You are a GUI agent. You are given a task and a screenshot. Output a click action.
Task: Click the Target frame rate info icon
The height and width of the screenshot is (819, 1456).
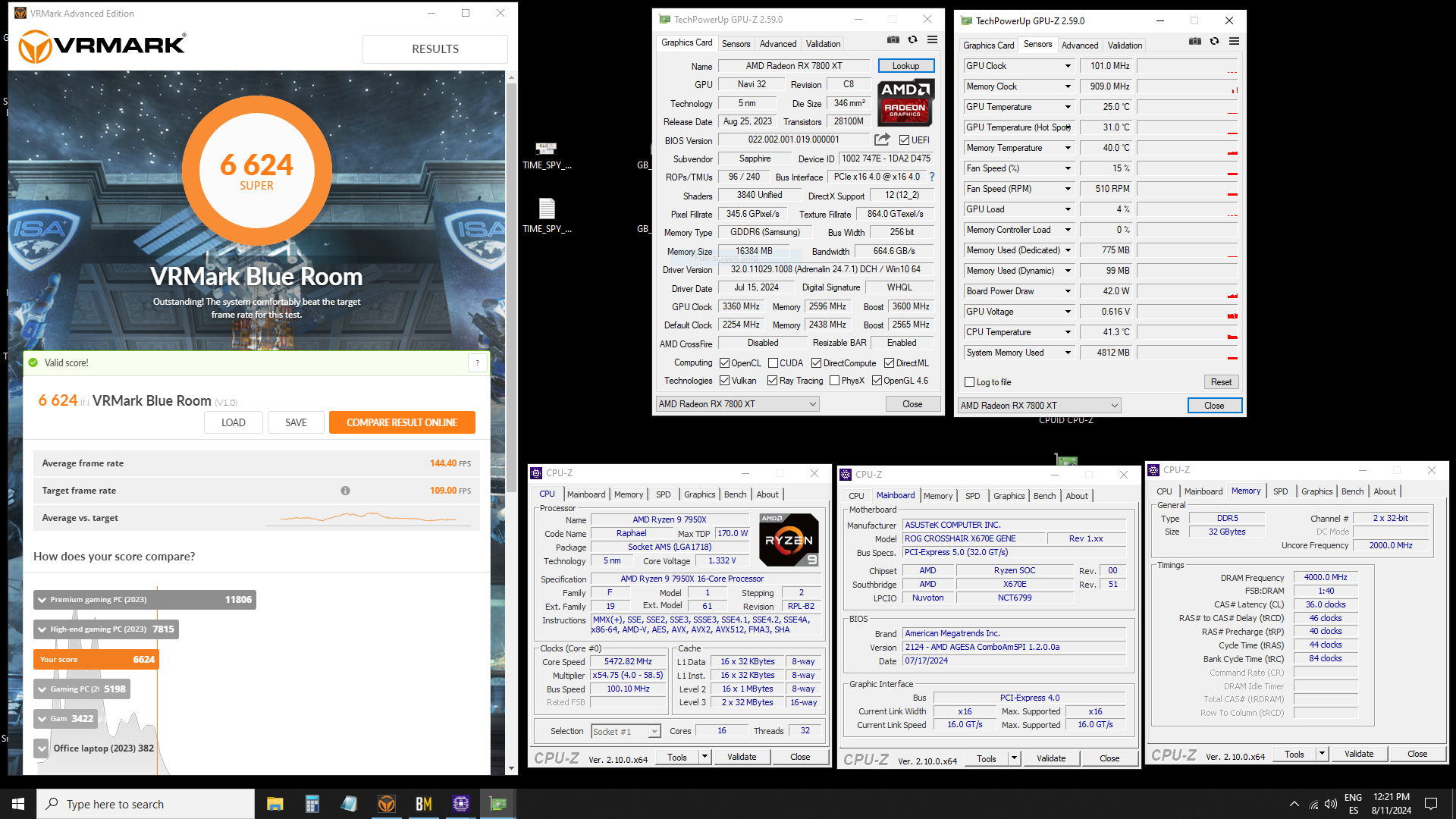345,491
